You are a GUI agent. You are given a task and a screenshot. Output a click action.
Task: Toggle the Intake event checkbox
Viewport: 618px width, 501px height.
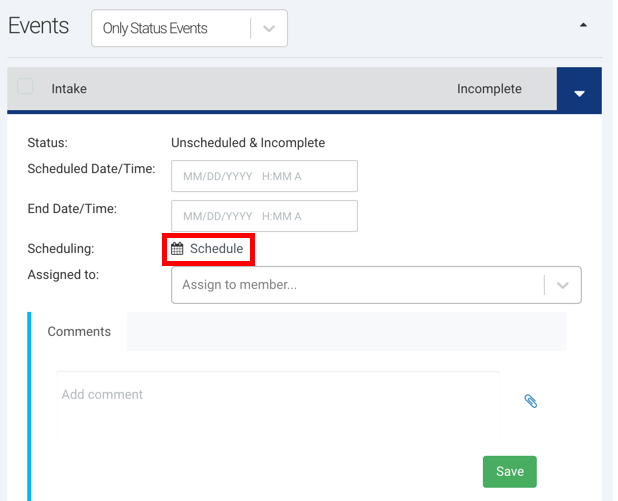[x=26, y=87]
